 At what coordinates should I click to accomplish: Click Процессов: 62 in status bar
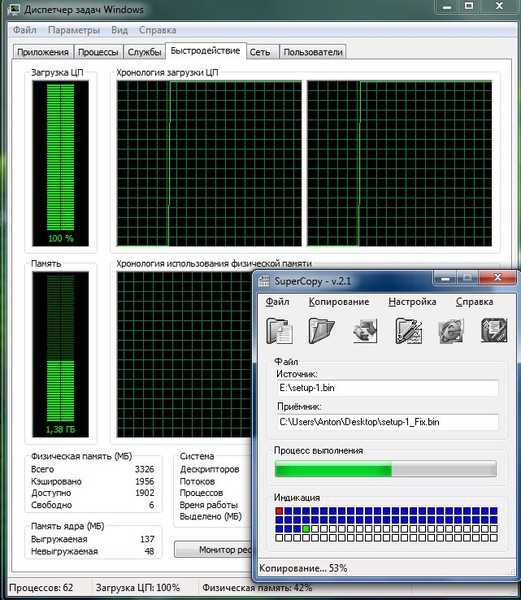tap(41, 588)
